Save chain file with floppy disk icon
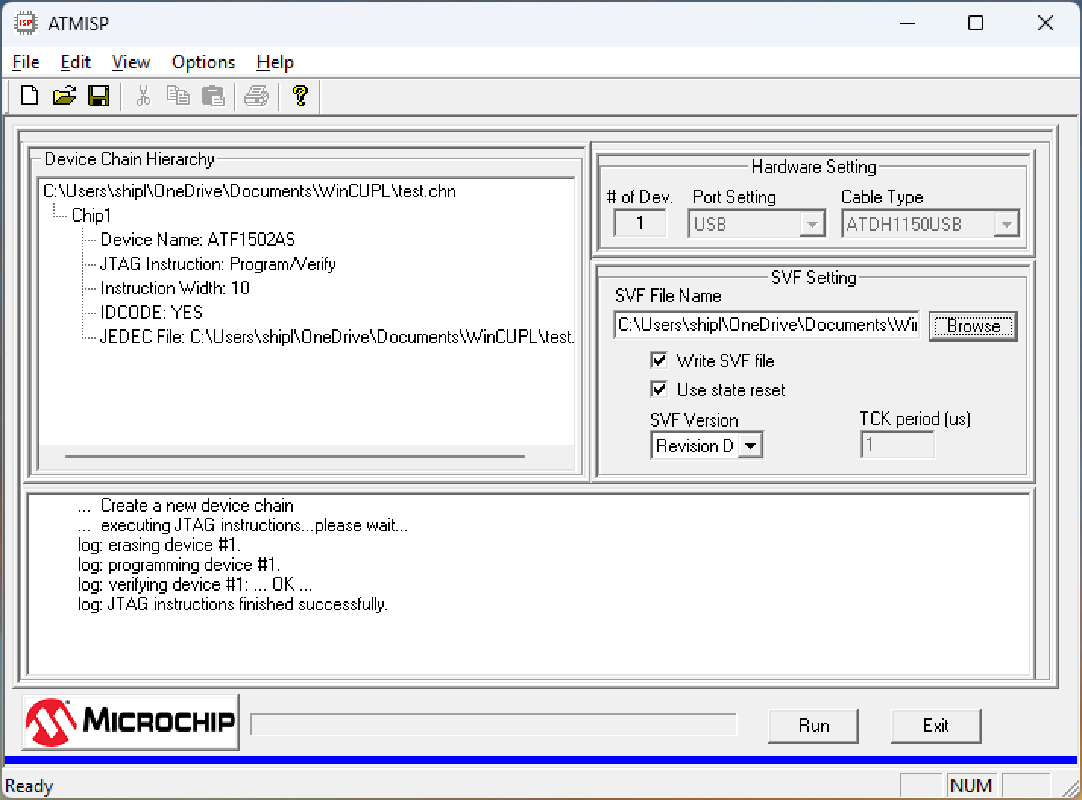Viewport: 1082px width, 800px height. [x=99, y=95]
